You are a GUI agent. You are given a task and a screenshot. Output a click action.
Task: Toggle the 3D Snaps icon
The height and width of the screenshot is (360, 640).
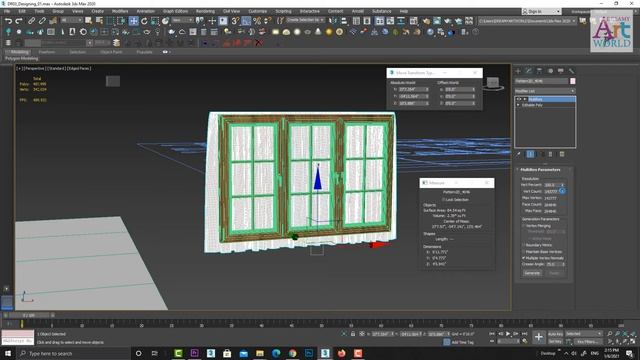click(235, 21)
